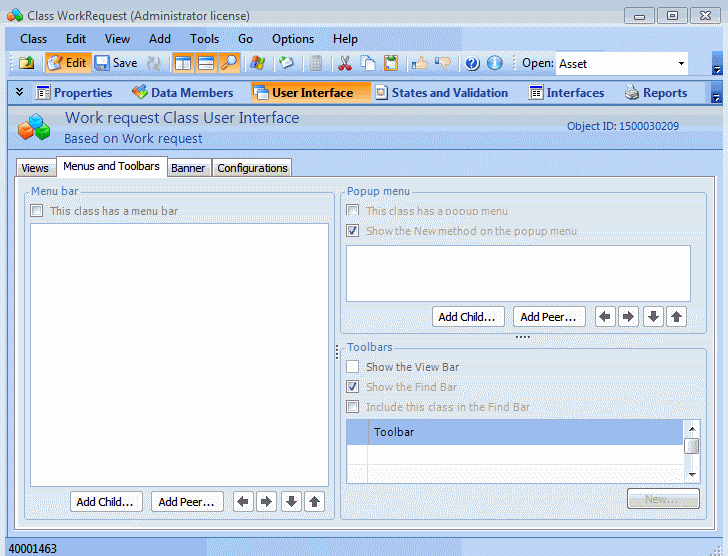Click the horizontal split layout icon
This screenshot has width=728, height=556.
[x=206, y=63]
